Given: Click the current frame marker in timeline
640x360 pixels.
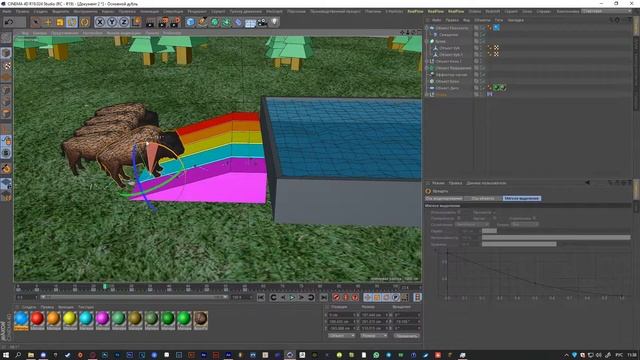Looking at the screenshot, I should pos(105,287).
